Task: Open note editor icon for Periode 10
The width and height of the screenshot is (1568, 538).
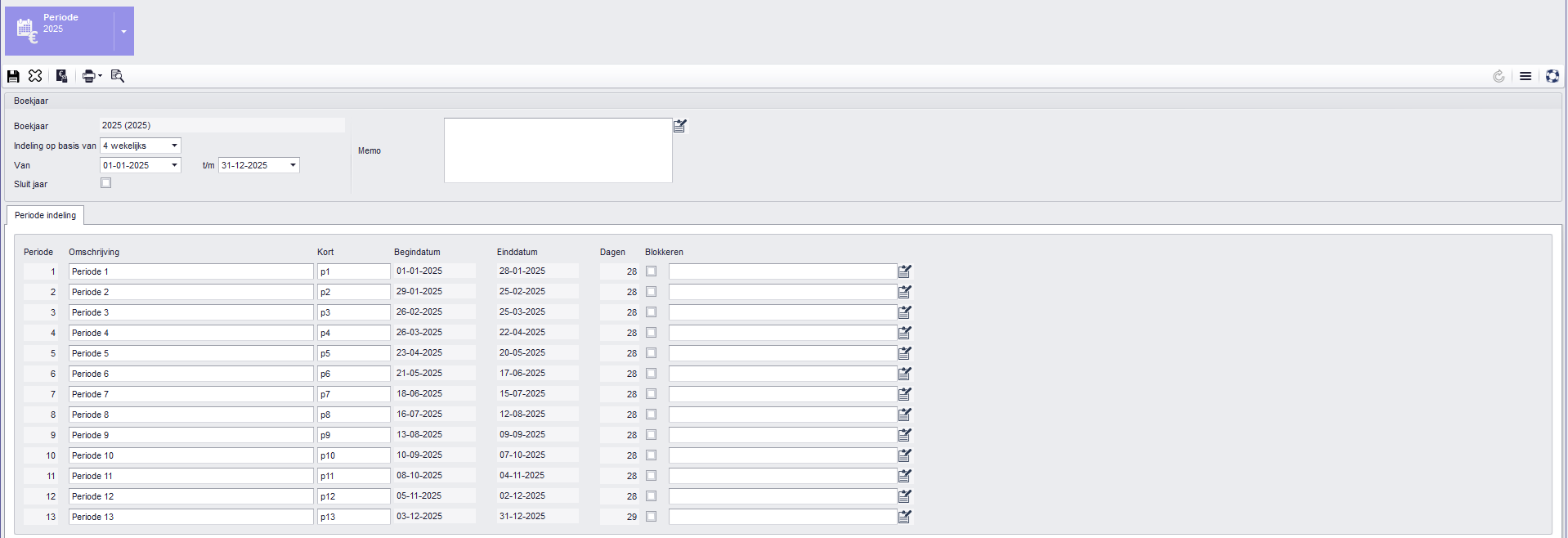Action: [x=905, y=455]
